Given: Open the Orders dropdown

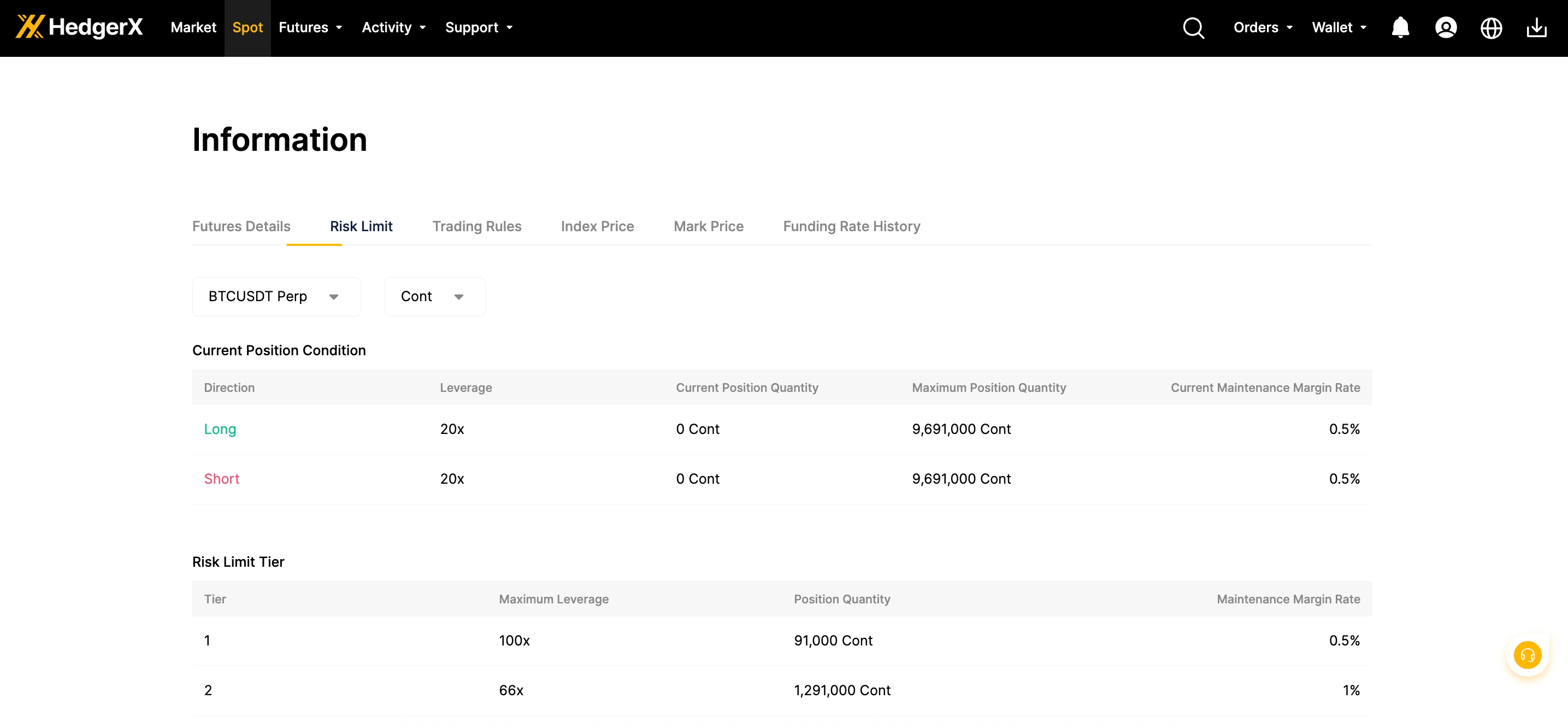Looking at the screenshot, I should click(1263, 27).
